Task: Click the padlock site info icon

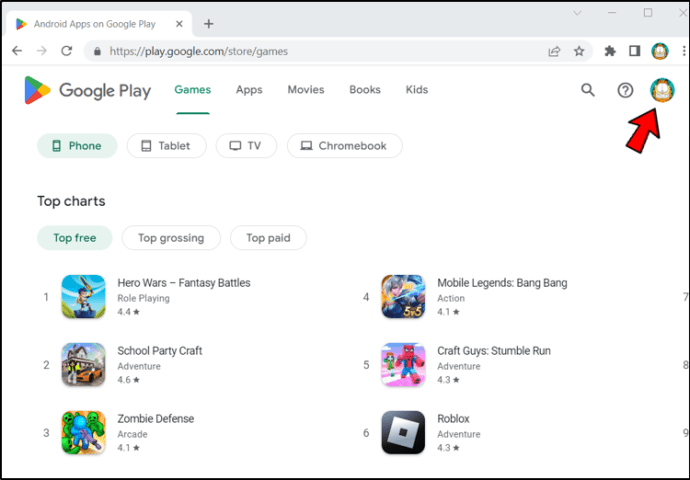Action: tap(98, 51)
